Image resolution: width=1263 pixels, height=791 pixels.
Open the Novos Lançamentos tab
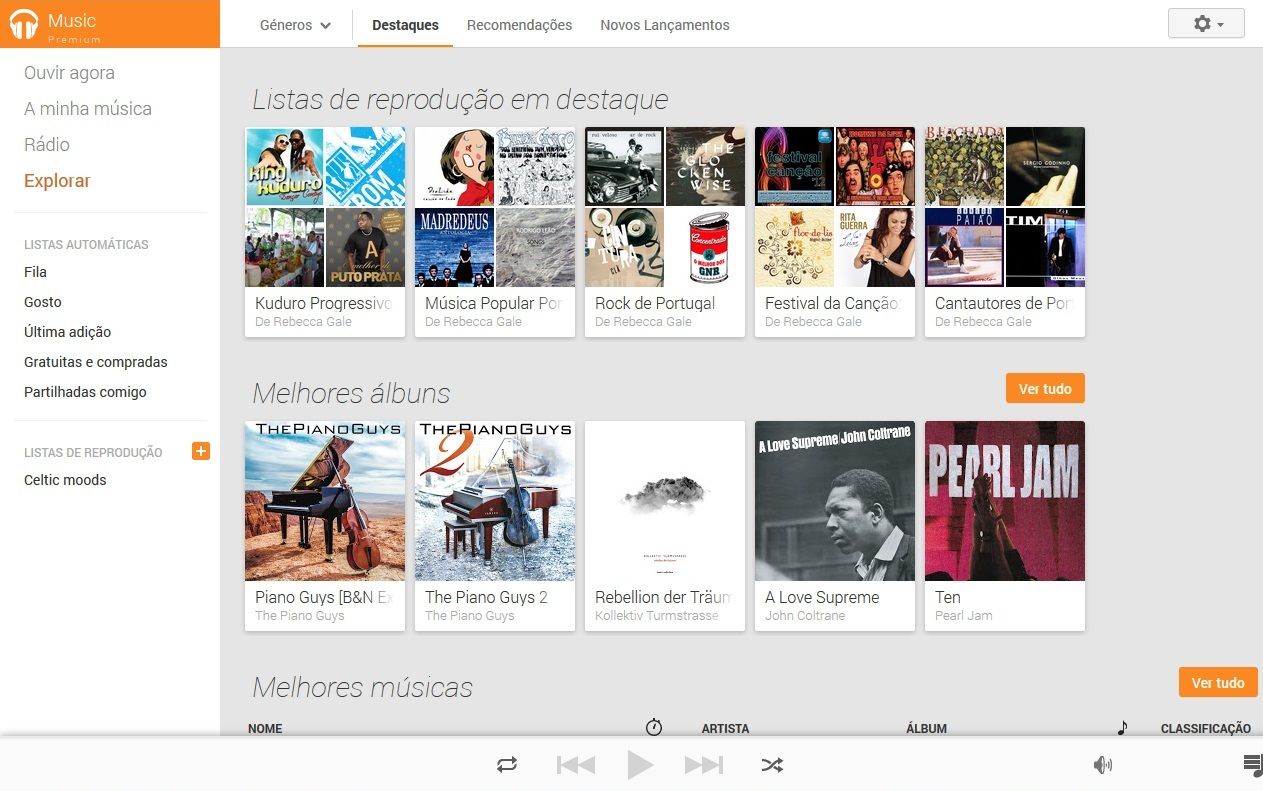tap(665, 25)
